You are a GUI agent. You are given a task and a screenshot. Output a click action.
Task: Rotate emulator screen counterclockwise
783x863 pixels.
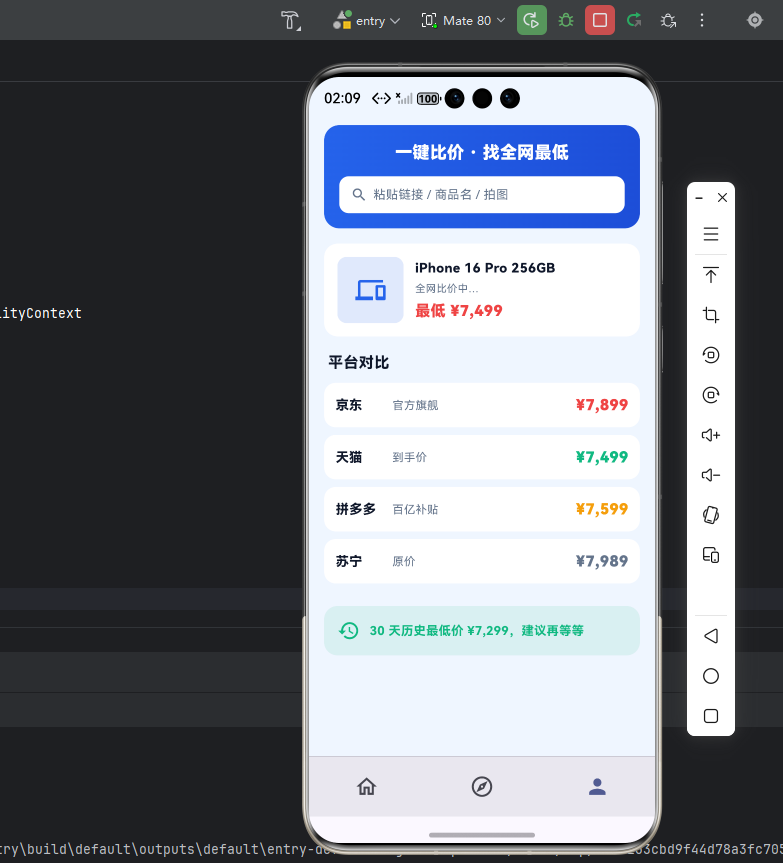pos(711,355)
